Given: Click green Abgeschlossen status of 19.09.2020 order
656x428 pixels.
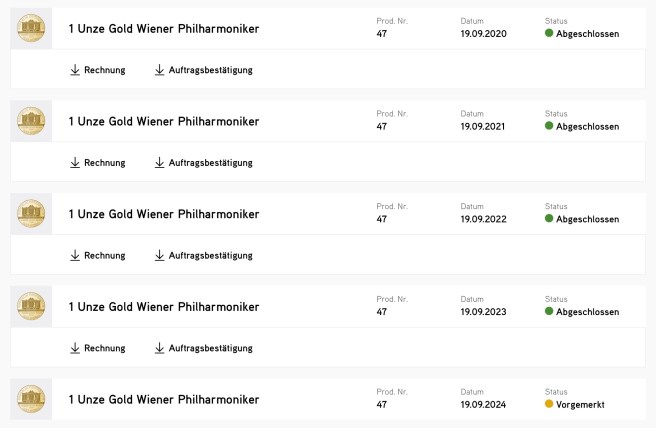Looking at the screenshot, I should click(582, 34).
